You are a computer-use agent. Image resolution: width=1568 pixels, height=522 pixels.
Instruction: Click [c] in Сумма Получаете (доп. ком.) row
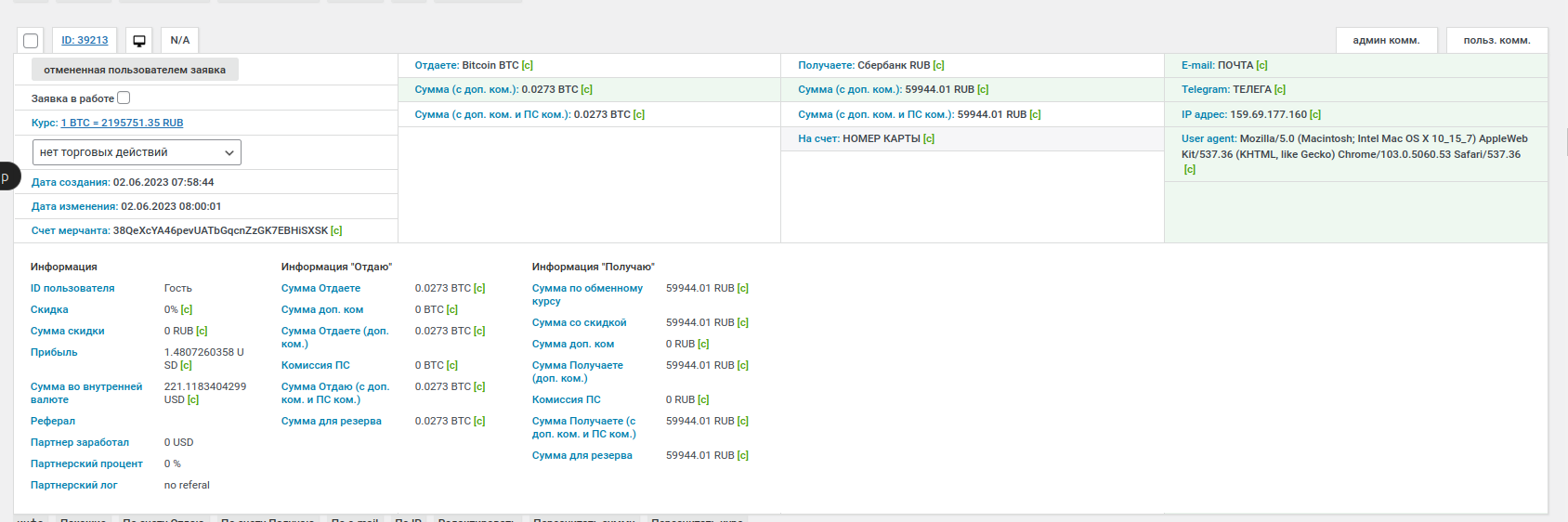(743, 365)
